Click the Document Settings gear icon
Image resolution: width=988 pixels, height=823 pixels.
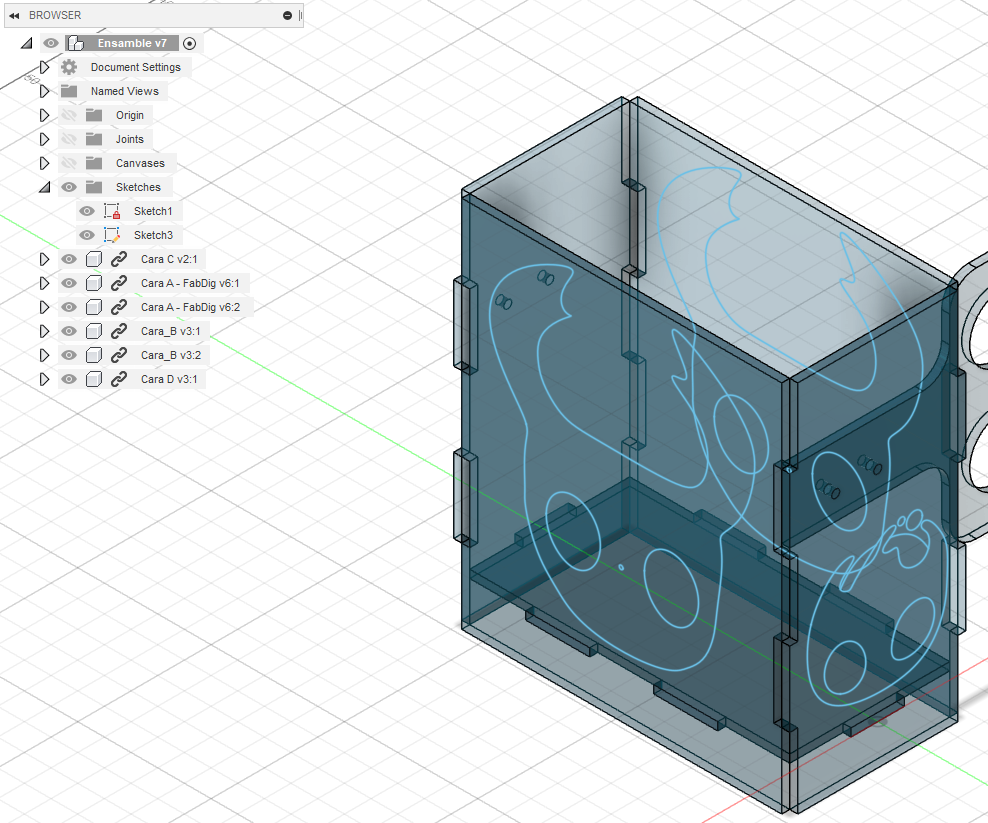point(69,67)
